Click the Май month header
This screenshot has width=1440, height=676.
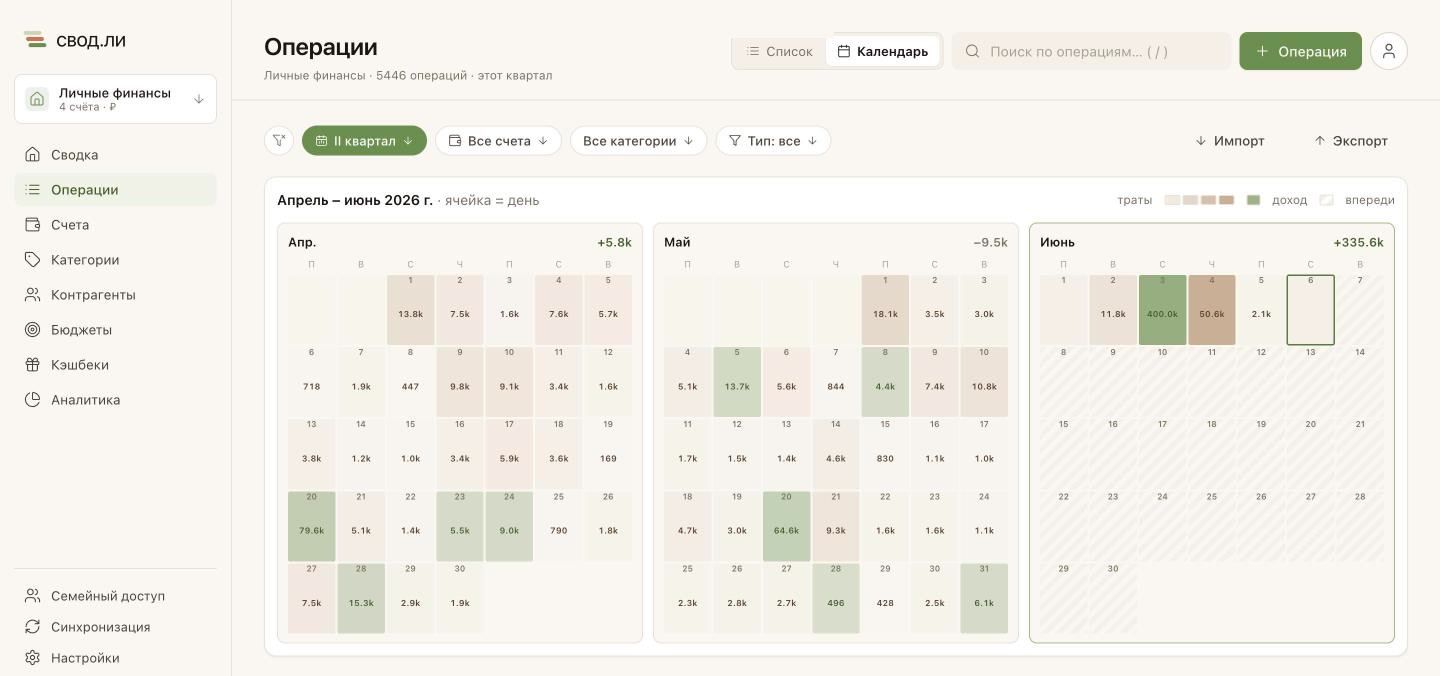677,242
